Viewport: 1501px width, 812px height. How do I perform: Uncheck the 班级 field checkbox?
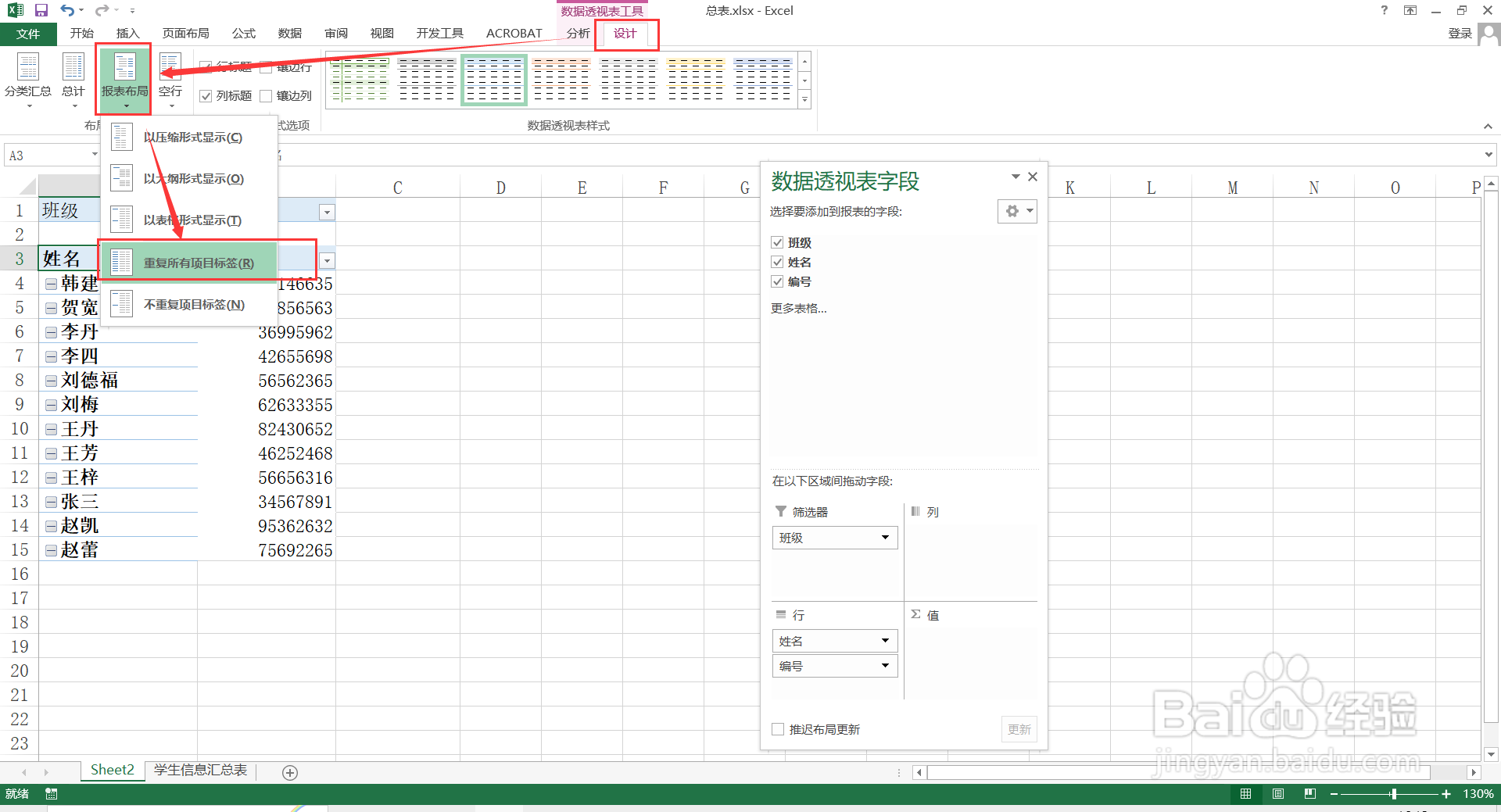point(777,242)
